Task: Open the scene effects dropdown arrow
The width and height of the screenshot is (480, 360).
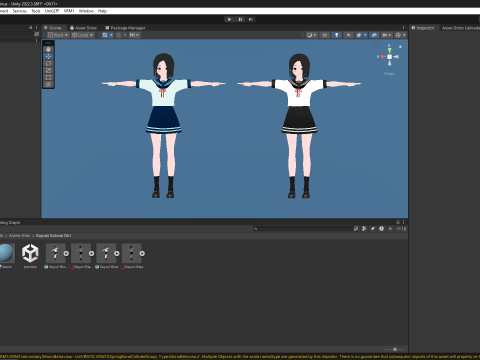Action: [x=366, y=35]
